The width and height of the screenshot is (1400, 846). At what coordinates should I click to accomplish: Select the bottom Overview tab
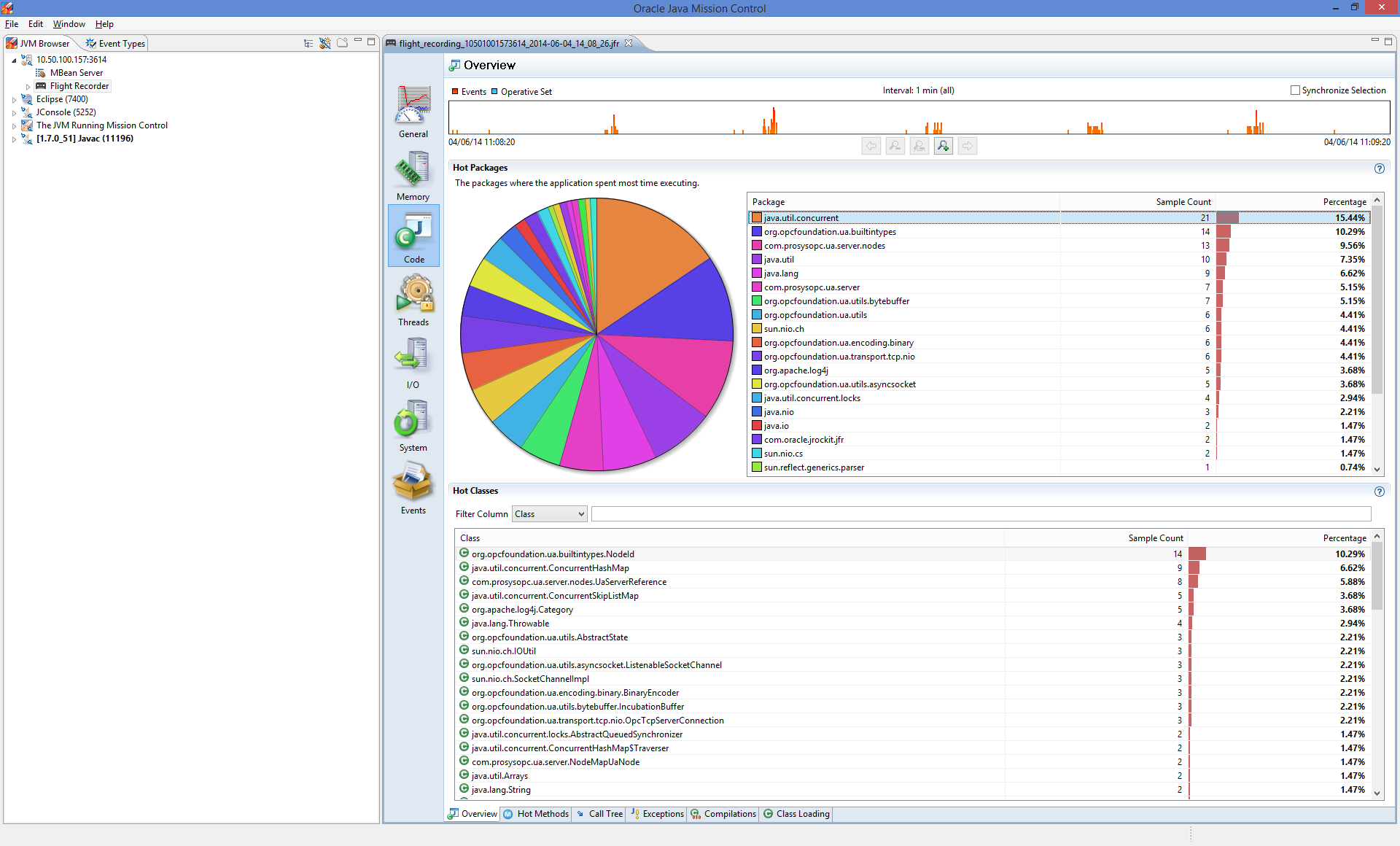tap(472, 814)
